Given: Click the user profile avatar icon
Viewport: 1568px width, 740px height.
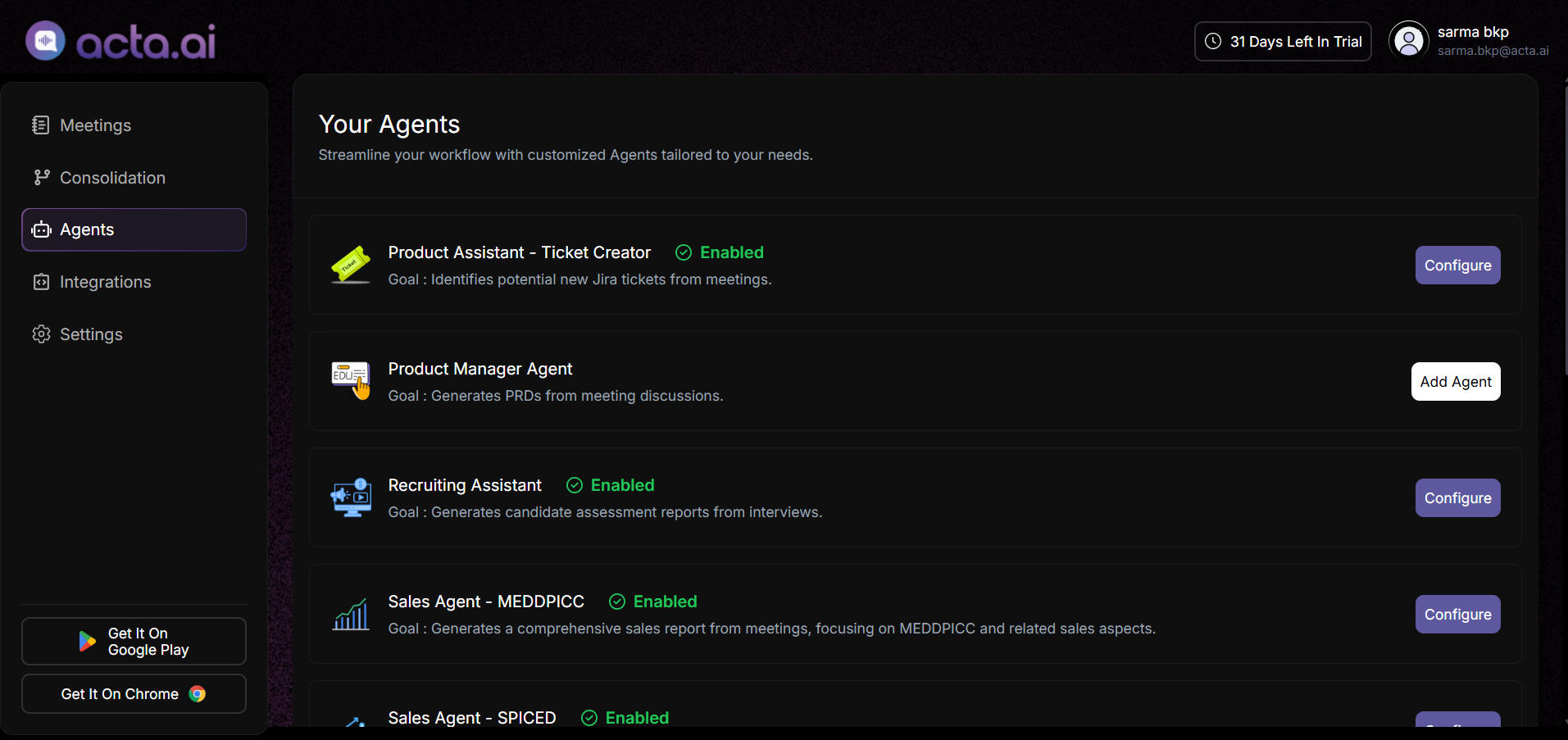Looking at the screenshot, I should click(x=1408, y=41).
